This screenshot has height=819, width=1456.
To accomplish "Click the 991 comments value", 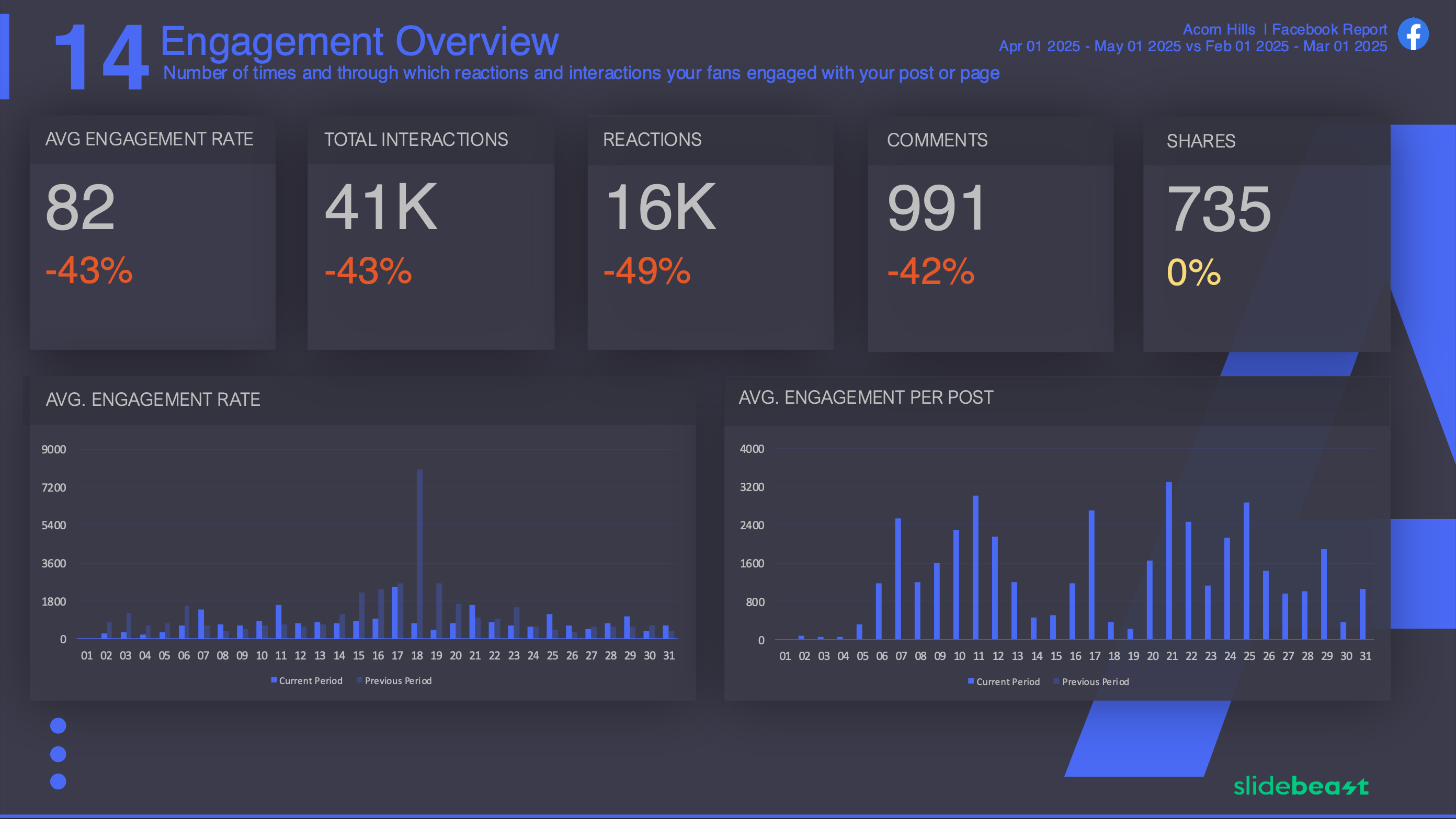I will click(937, 209).
